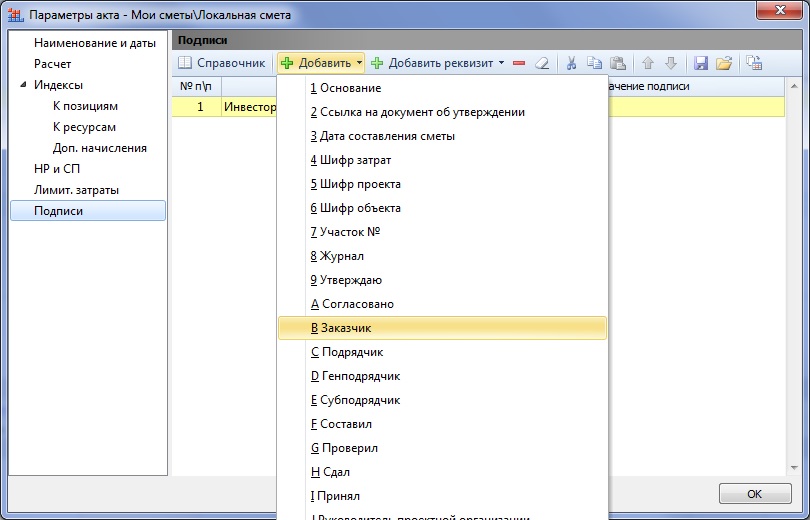Click the clipboard paste icon
This screenshot has width=810, height=520.
click(617, 63)
